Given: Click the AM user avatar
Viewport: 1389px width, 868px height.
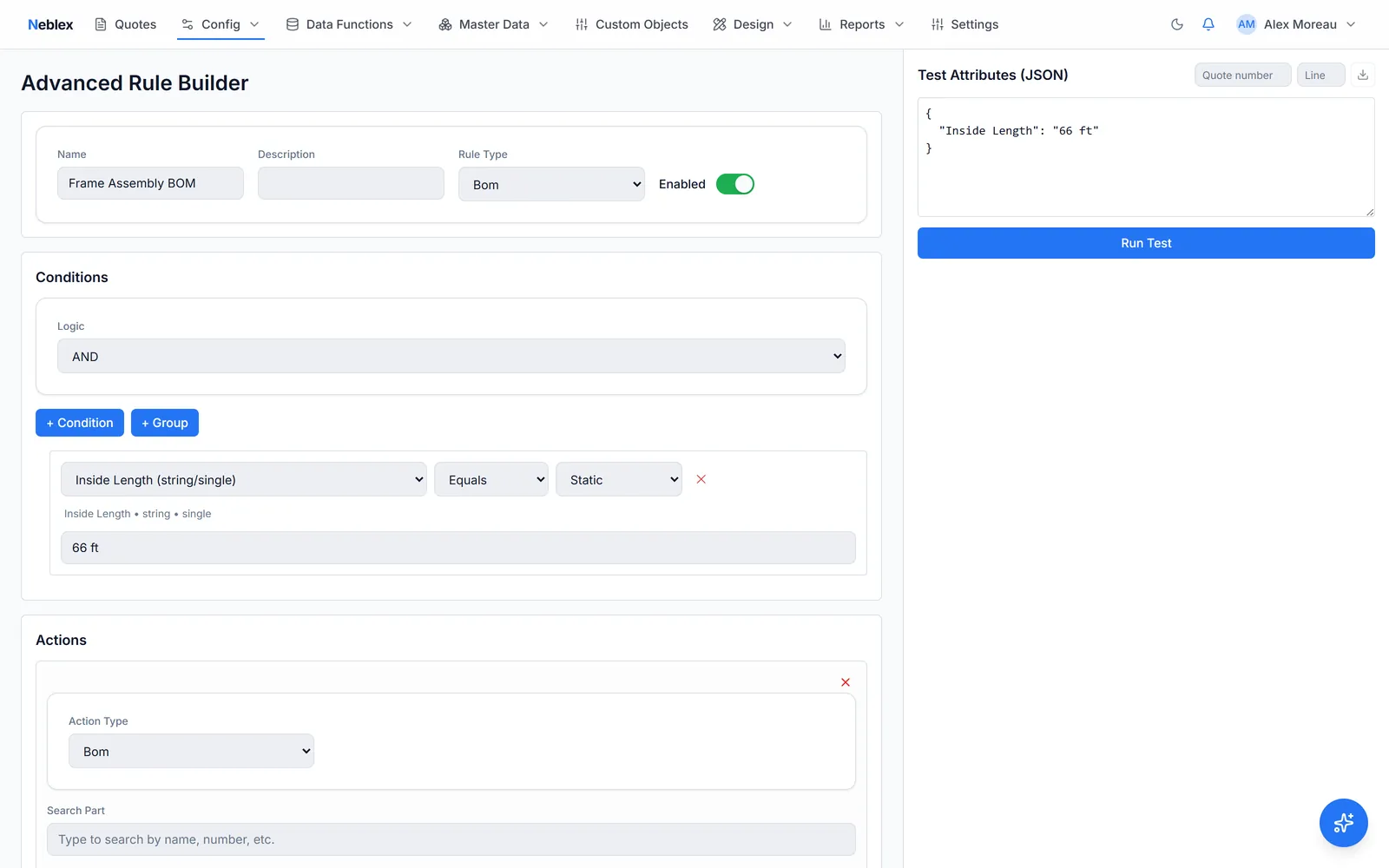Looking at the screenshot, I should [1247, 24].
